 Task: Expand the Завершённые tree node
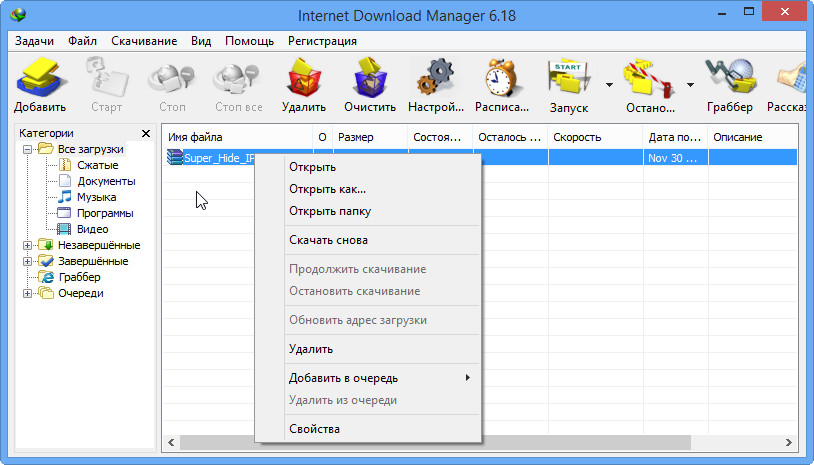click(28, 262)
